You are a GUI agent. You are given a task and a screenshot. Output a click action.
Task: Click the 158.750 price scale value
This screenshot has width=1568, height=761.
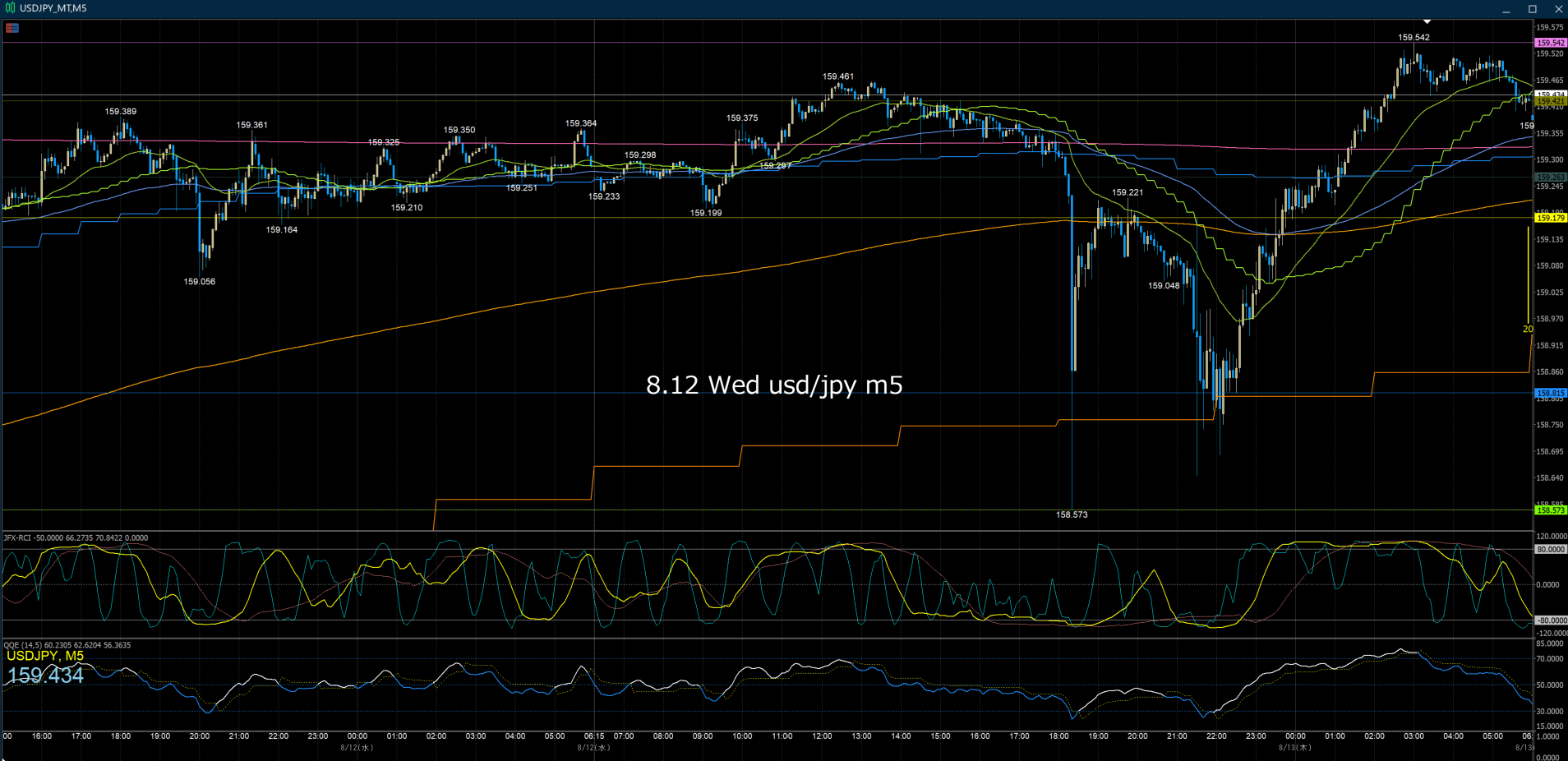tap(1550, 425)
